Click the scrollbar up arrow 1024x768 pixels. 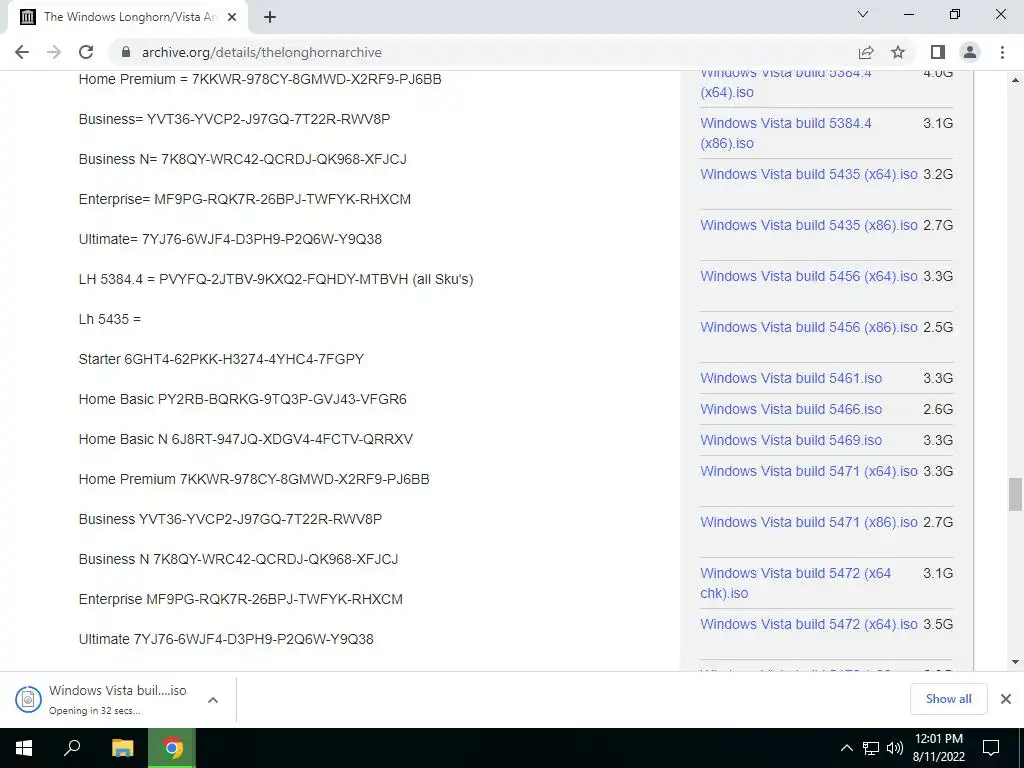pyautogui.click(x=1015, y=80)
